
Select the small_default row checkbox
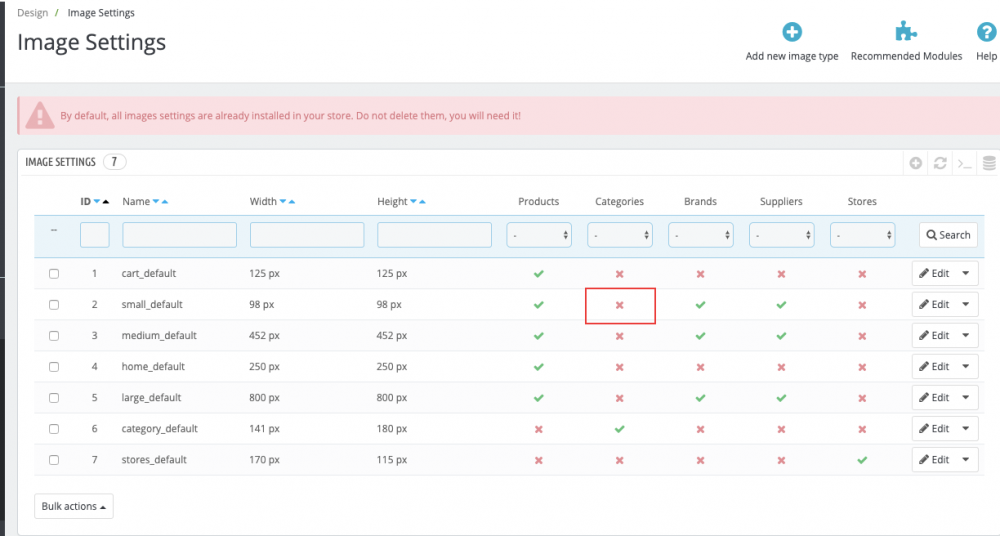point(54,305)
